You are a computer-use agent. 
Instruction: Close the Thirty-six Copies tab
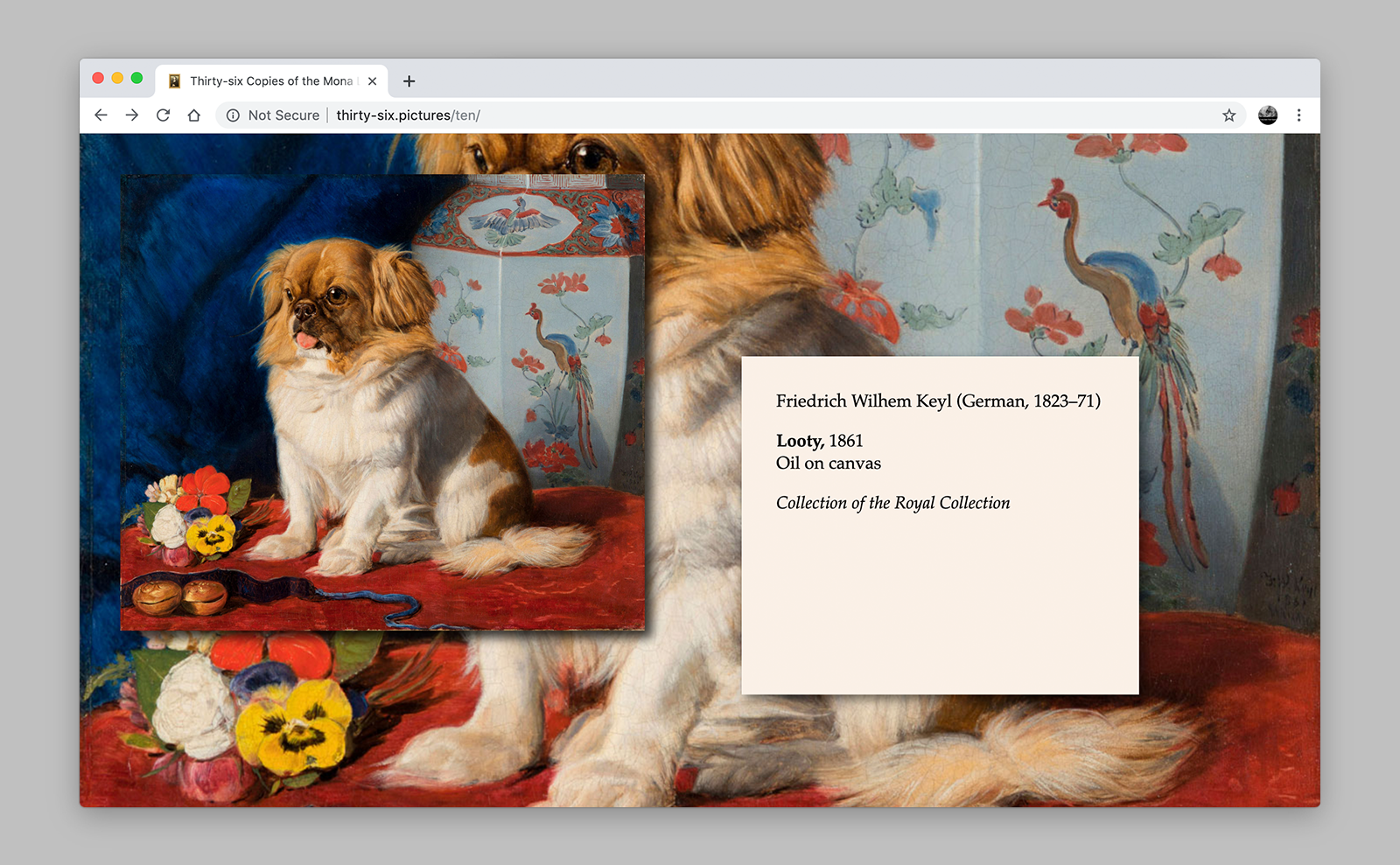[x=373, y=81]
